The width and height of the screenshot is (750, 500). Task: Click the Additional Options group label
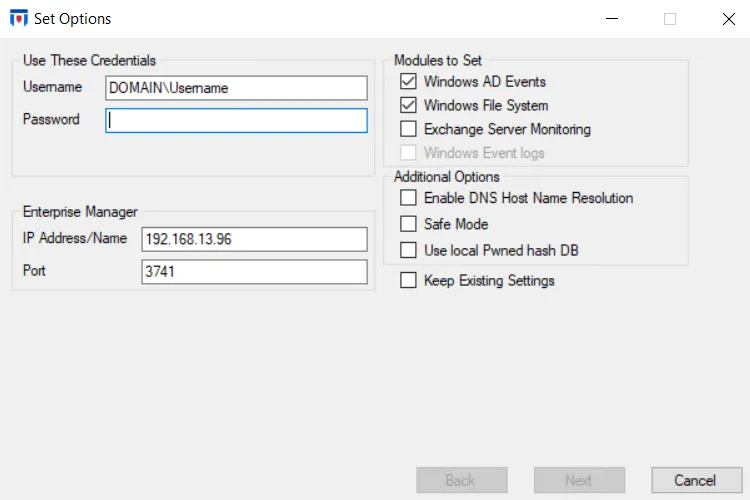[447, 177]
